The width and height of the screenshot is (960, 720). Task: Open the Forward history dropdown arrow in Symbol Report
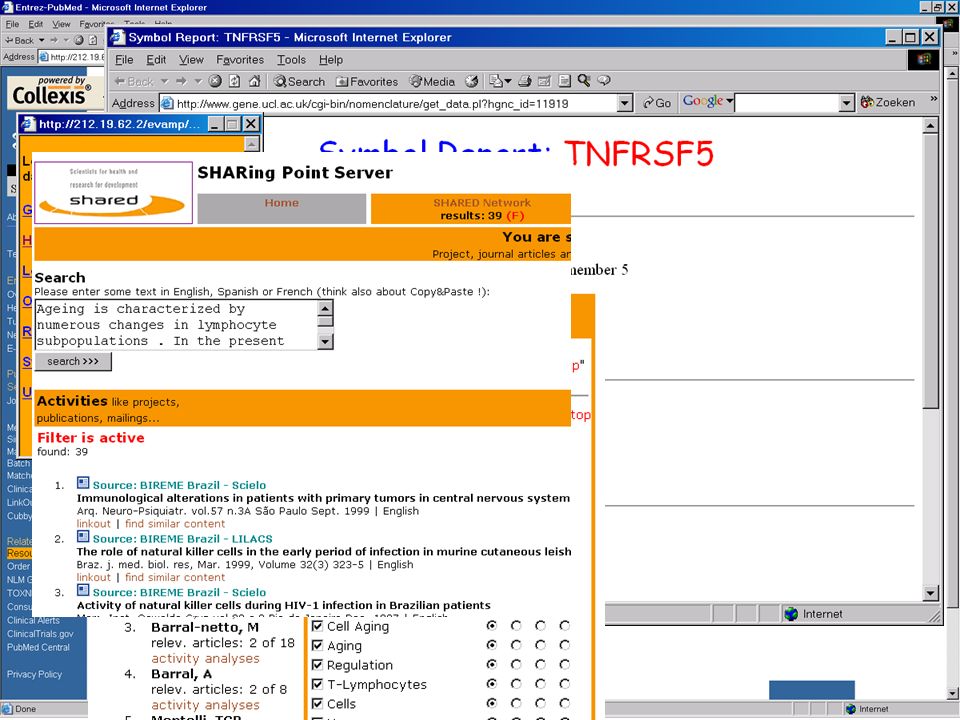(x=198, y=81)
